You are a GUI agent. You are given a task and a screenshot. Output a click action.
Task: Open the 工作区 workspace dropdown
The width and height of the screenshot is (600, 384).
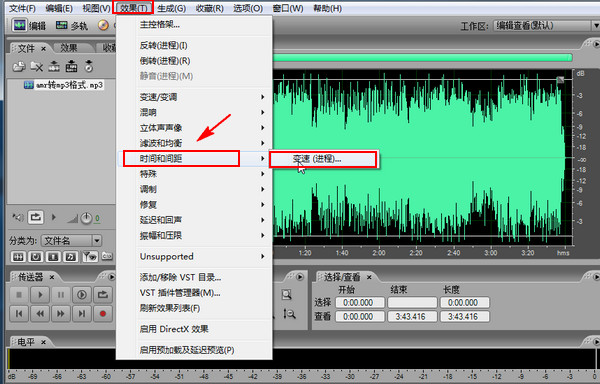click(546, 26)
